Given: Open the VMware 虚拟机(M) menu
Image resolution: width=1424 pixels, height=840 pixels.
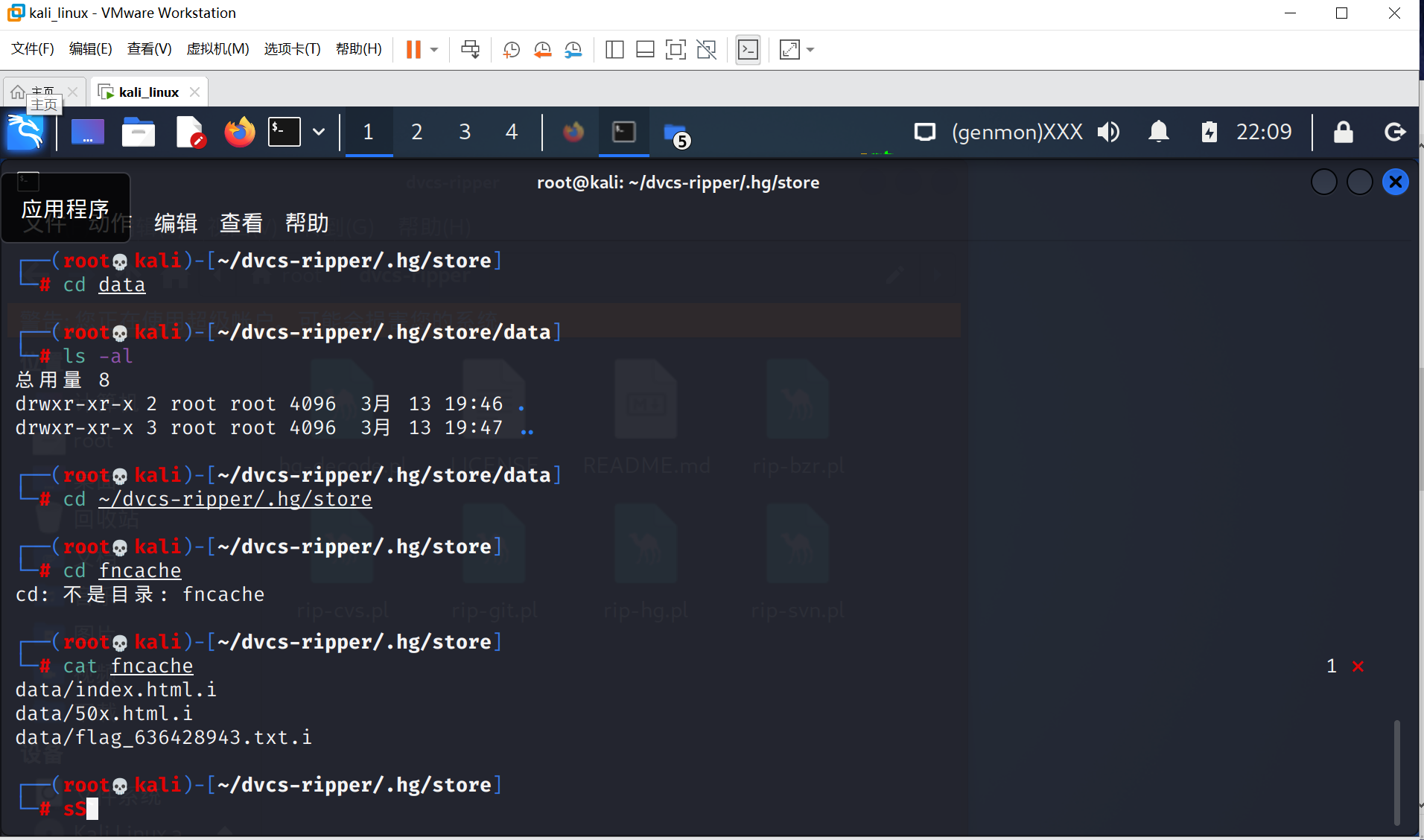Looking at the screenshot, I should (217, 49).
